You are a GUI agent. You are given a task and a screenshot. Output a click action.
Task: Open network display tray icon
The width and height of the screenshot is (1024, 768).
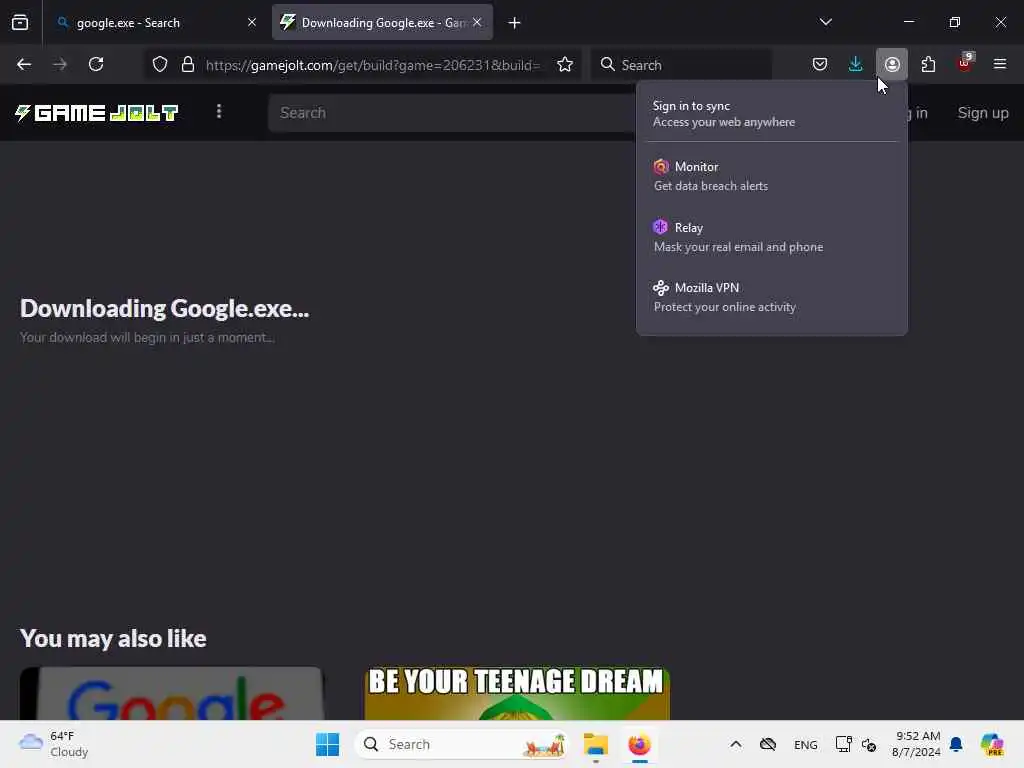[843, 744]
